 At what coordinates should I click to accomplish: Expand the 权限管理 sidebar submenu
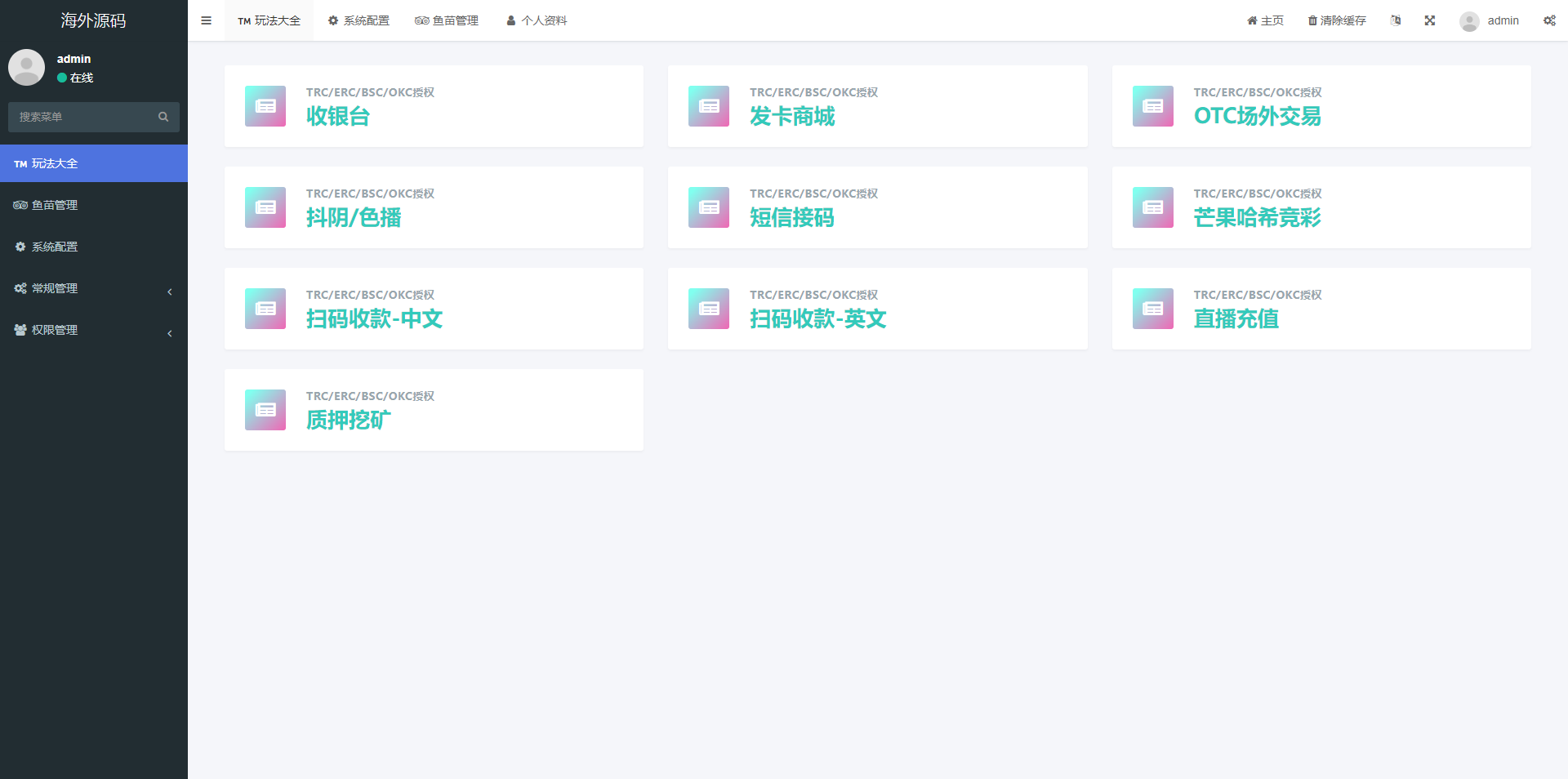[93, 330]
